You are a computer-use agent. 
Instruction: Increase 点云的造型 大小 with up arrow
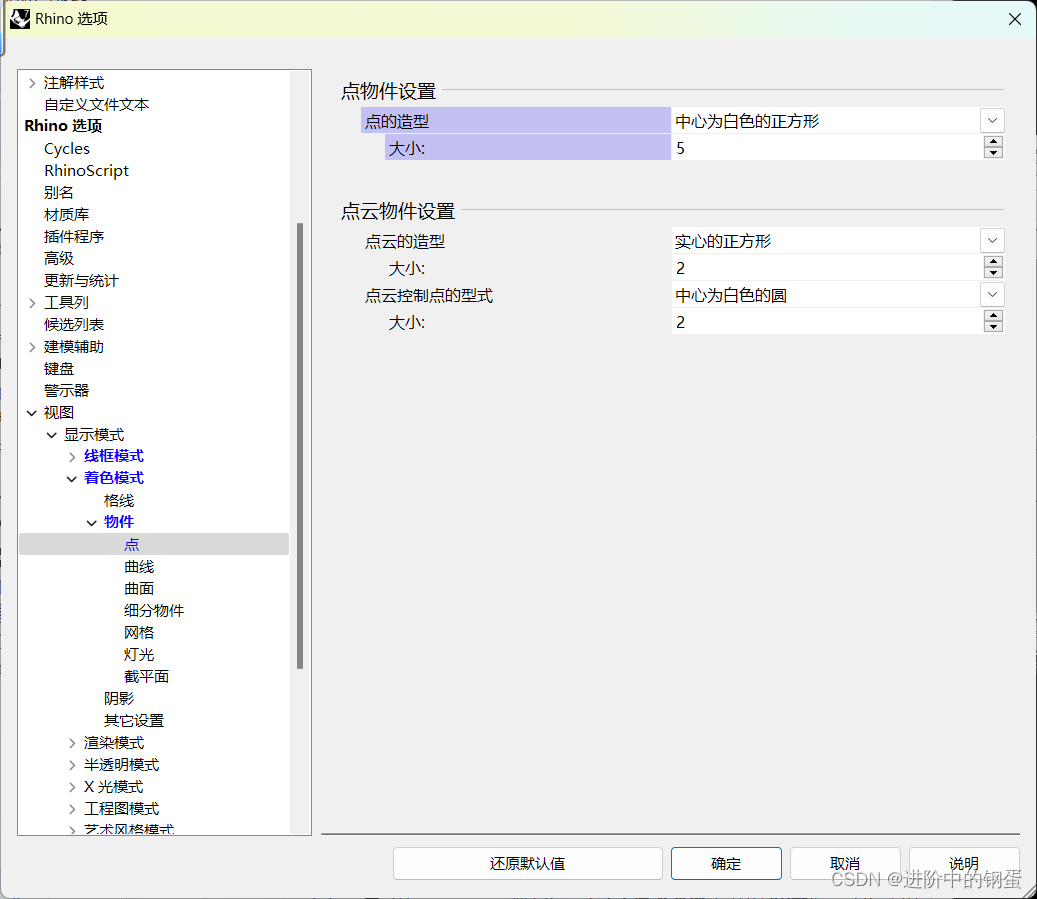pos(993,262)
